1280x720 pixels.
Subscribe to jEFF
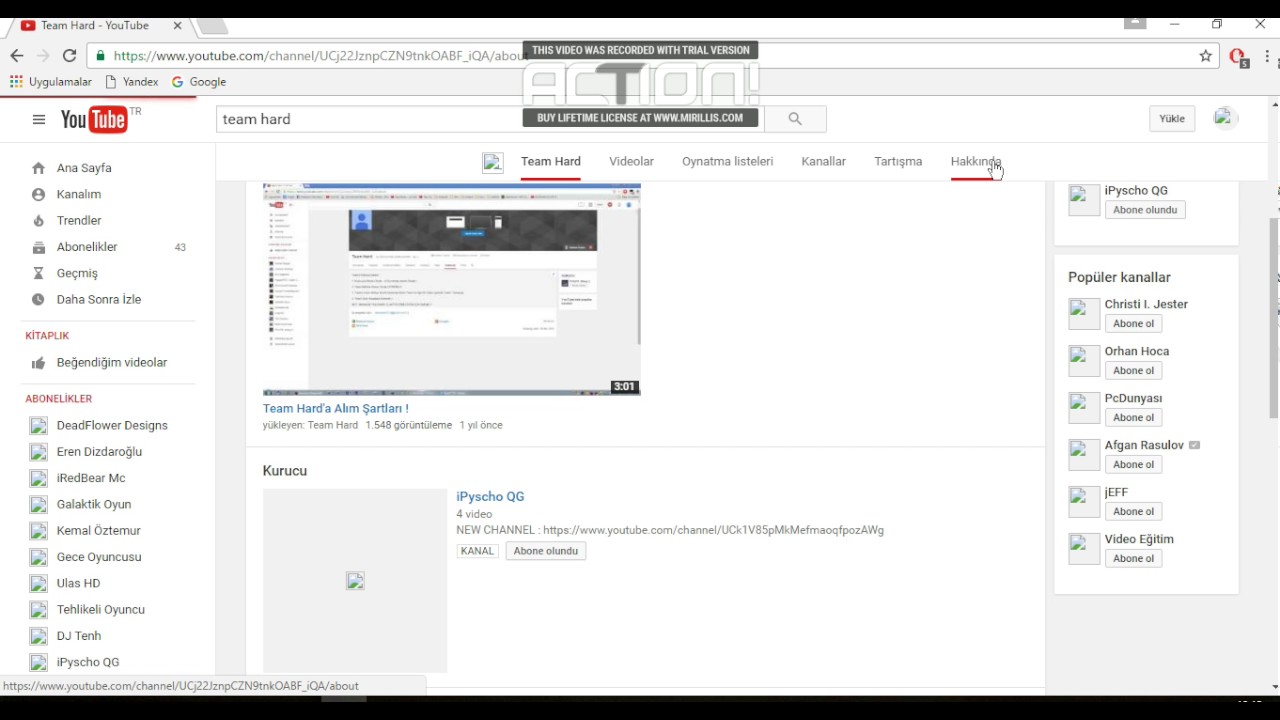pyautogui.click(x=1133, y=511)
